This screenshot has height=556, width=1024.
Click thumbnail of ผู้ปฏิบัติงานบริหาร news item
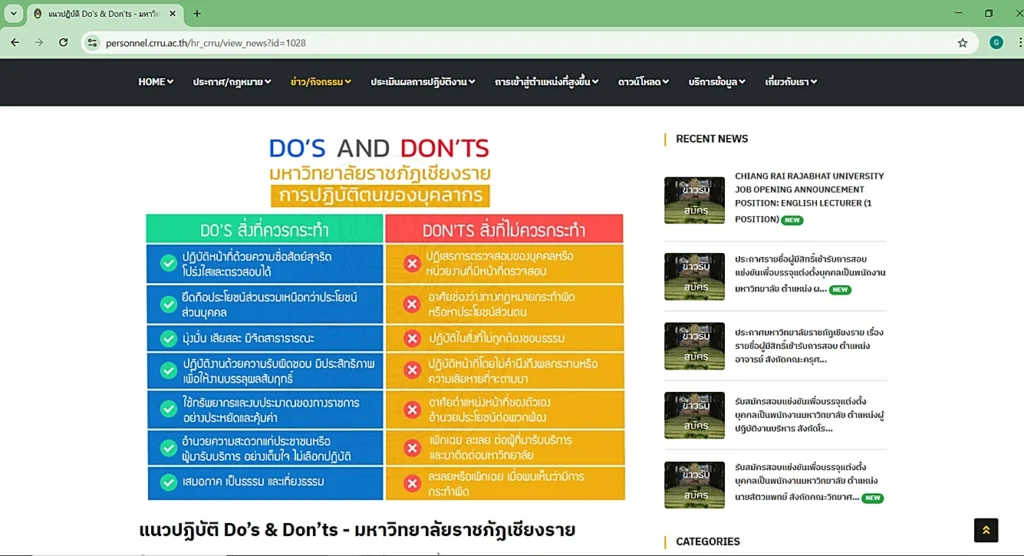point(694,415)
